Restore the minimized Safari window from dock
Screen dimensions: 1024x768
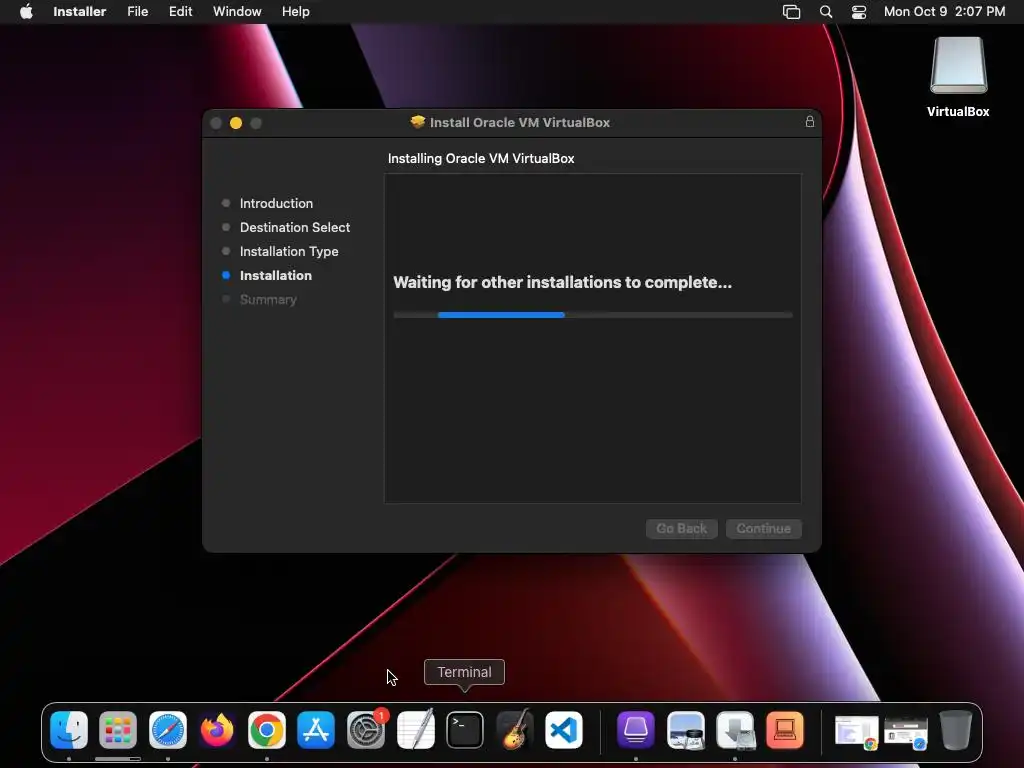(906, 731)
